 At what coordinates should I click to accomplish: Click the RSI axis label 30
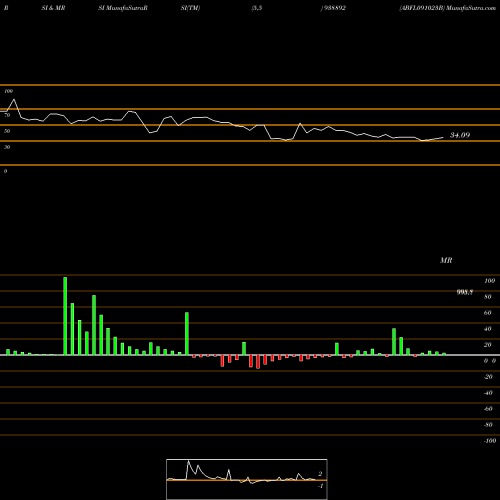(x=7, y=147)
